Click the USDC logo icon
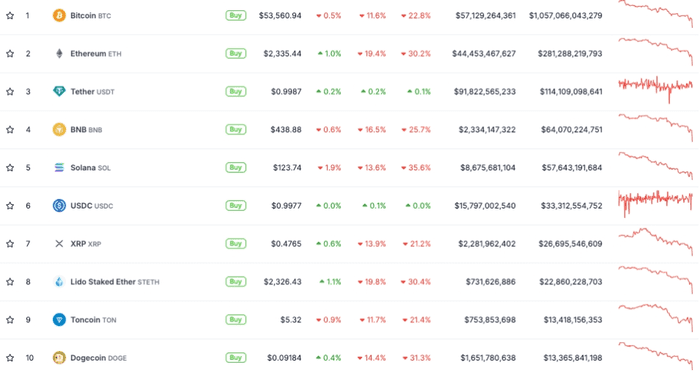This screenshot has width=700, height=373. click(59, 206)
